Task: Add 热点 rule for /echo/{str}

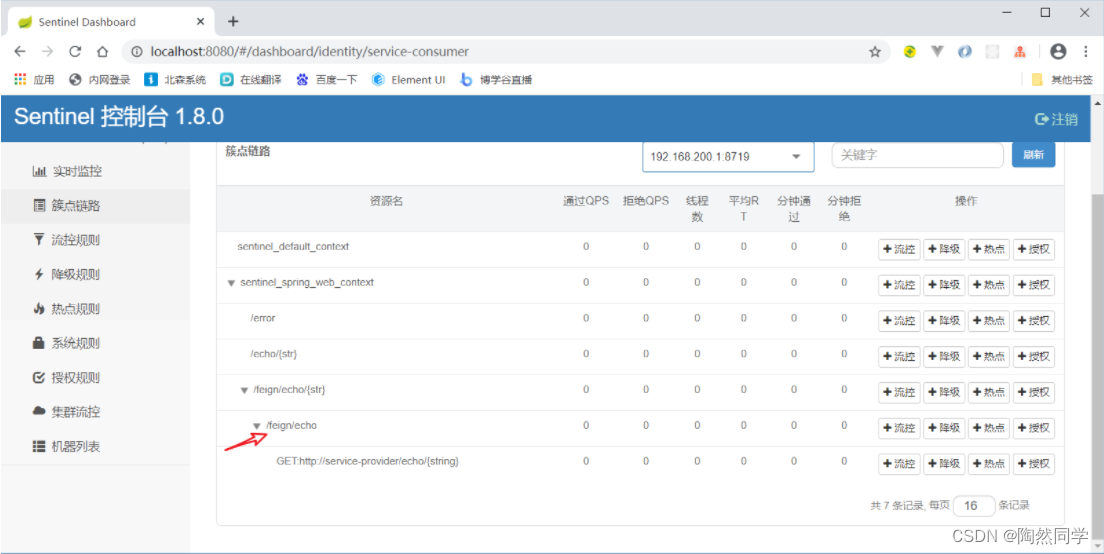Action: (x=989, y=357)
